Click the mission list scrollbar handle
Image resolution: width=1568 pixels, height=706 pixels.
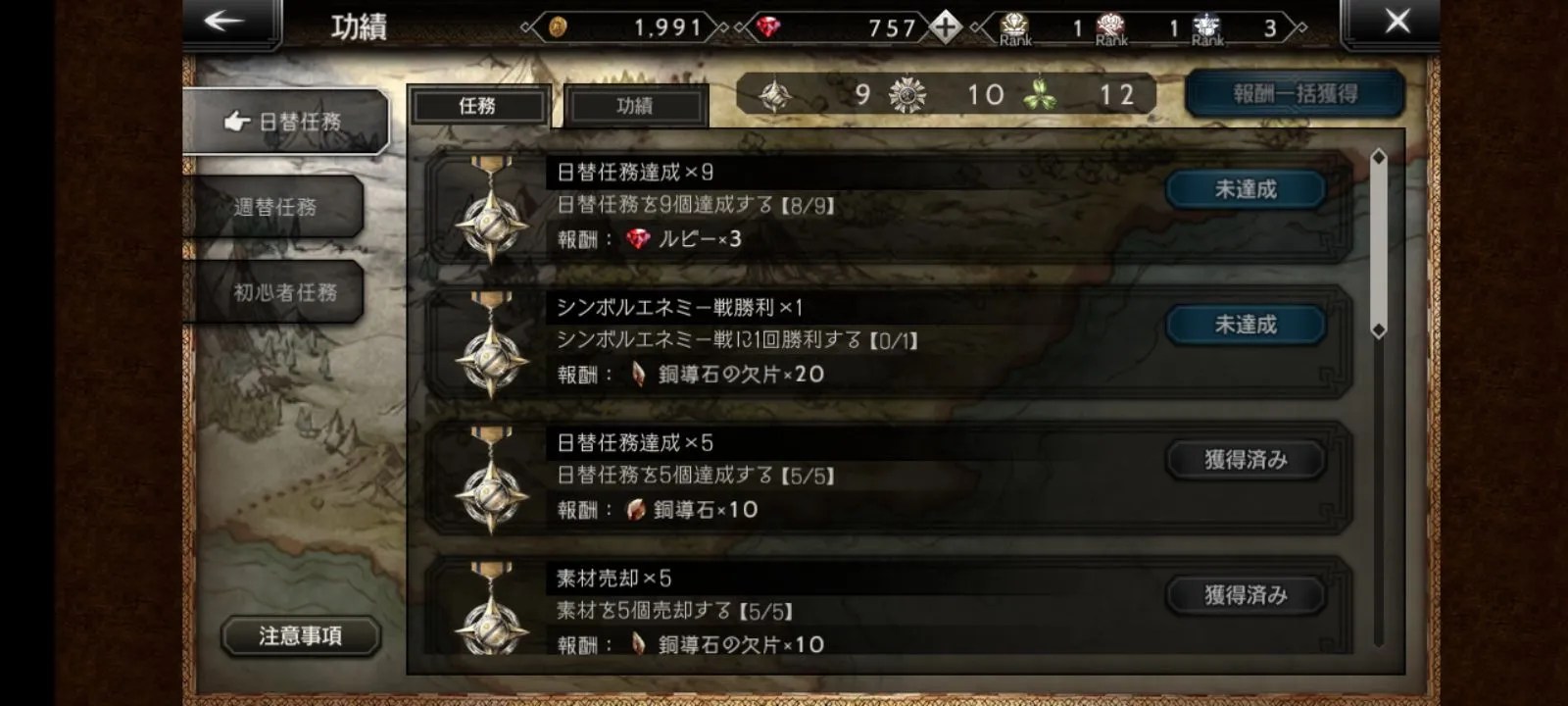click(x=1379, y=243)
